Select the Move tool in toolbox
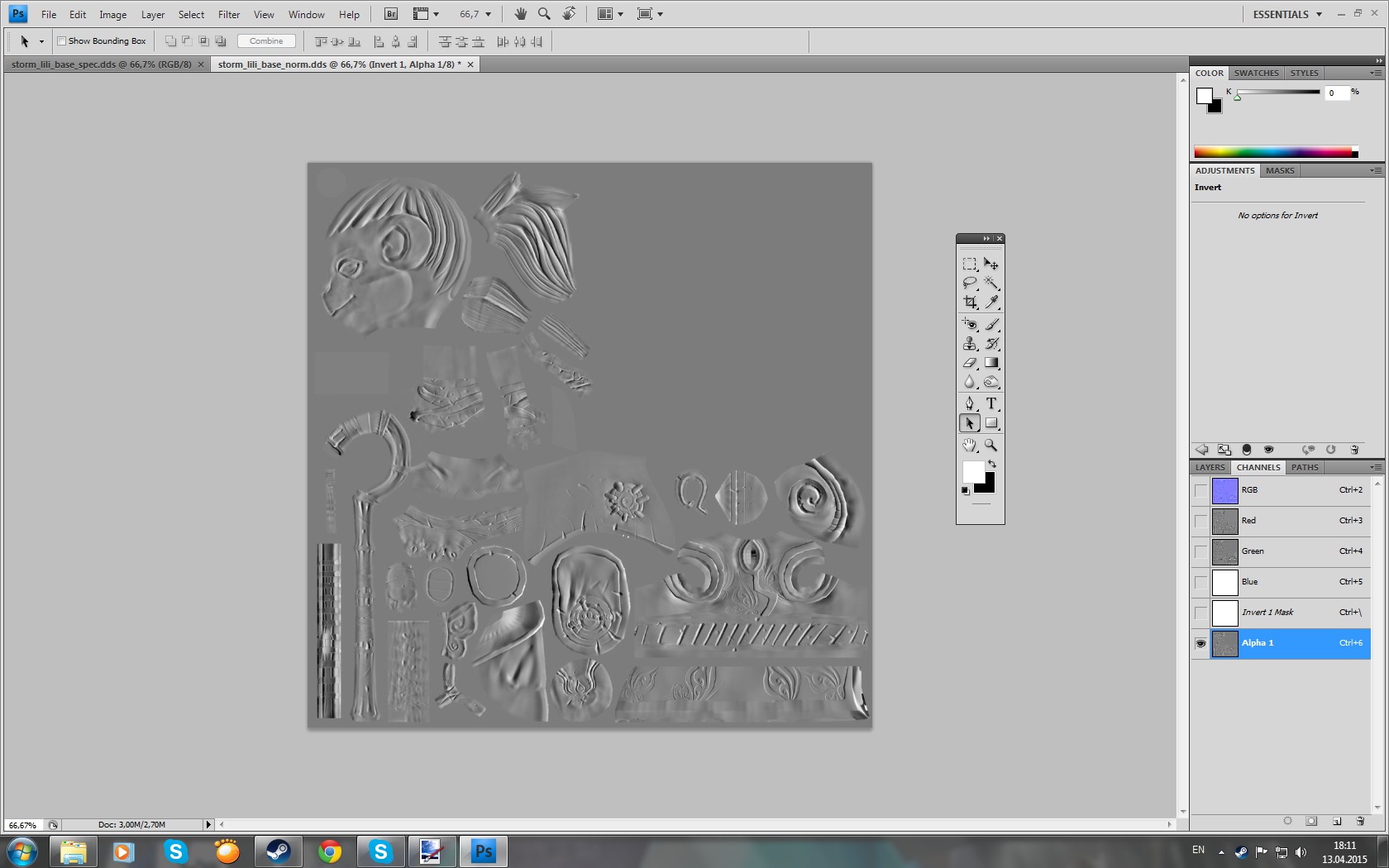This screenshot has width=1389, height=868. click(991, 264)
